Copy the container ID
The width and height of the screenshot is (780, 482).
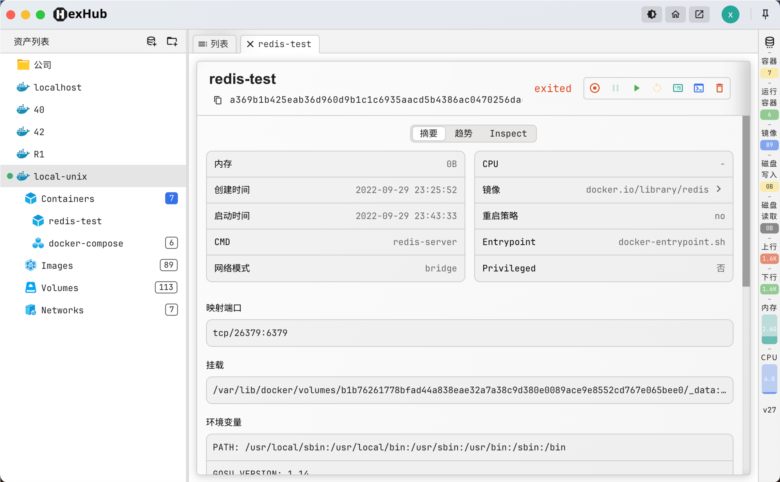coord(217,100)
